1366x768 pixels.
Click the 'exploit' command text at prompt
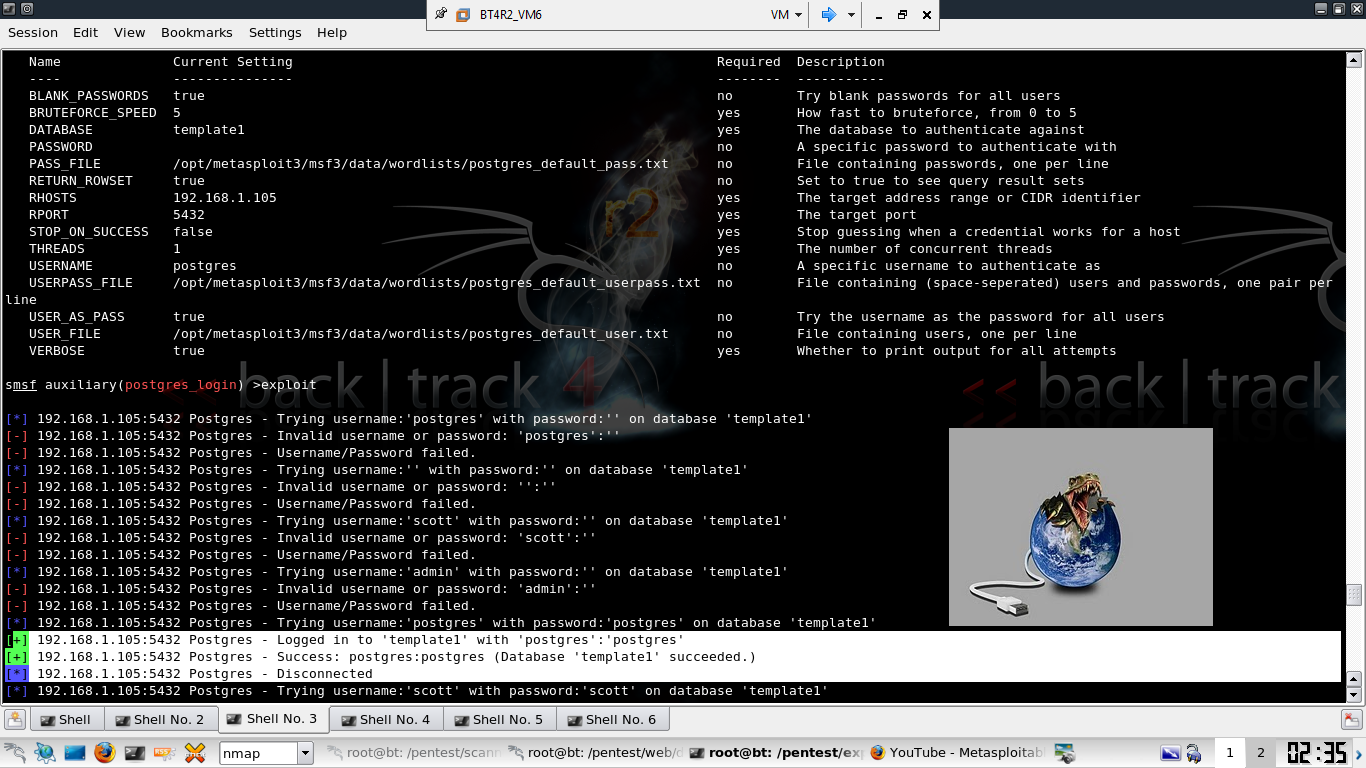coord(288,384)
